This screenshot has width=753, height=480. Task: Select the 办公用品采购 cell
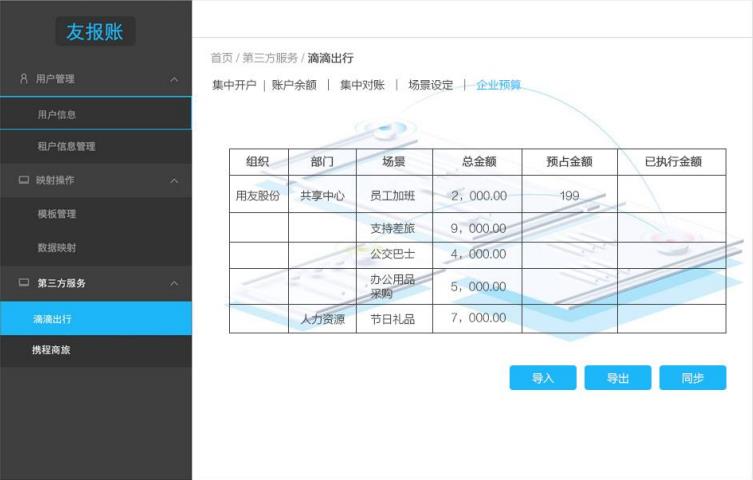[394, 286]
